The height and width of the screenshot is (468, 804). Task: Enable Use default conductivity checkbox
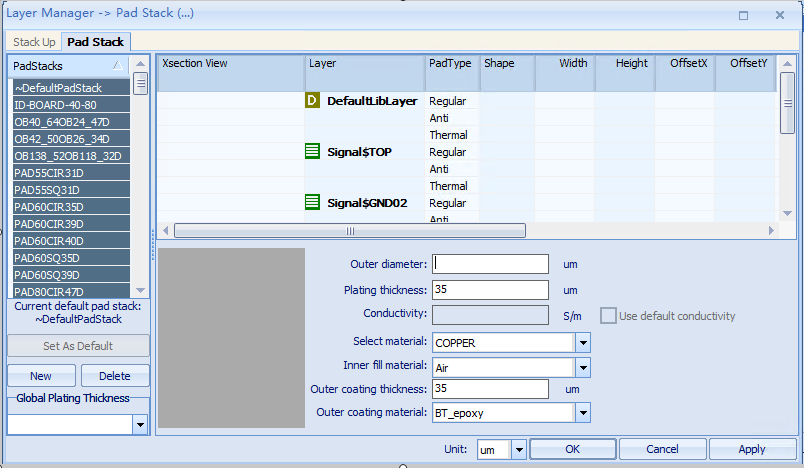608,316
